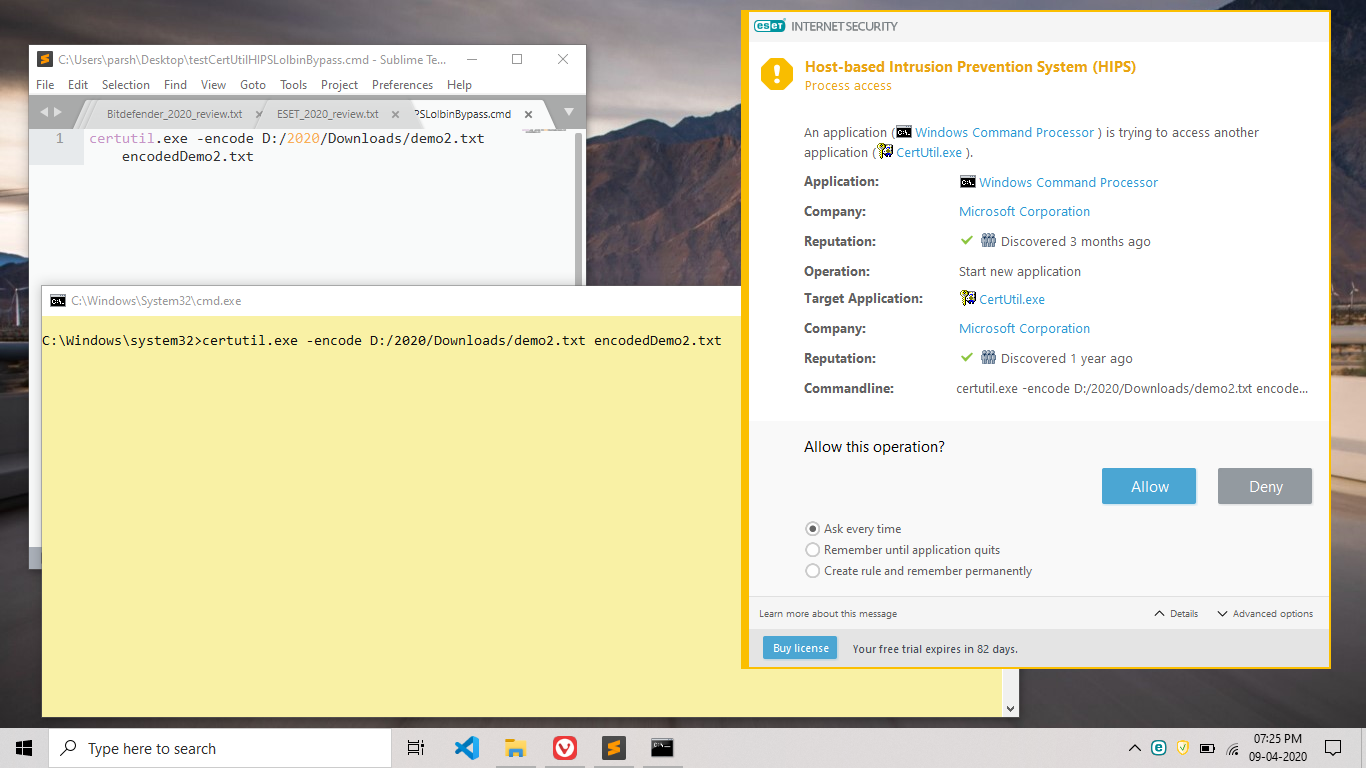Open Learn more about this message

tap(828, 614)
